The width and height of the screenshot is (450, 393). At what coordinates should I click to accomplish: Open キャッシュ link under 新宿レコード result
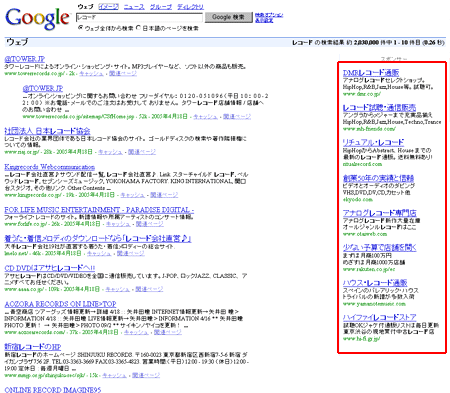pos(114,375)
